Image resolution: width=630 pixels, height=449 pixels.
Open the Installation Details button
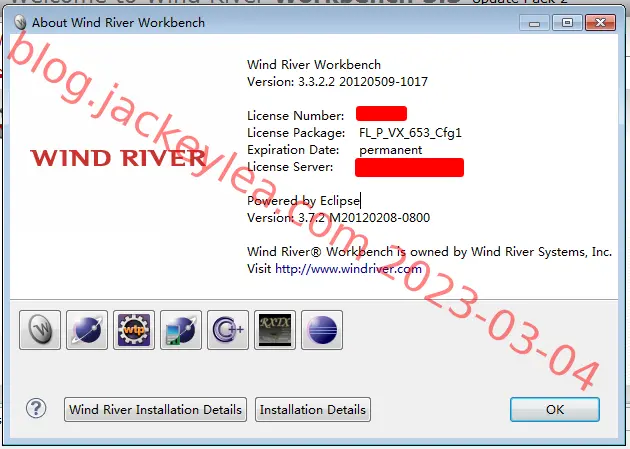coord(313,410)
